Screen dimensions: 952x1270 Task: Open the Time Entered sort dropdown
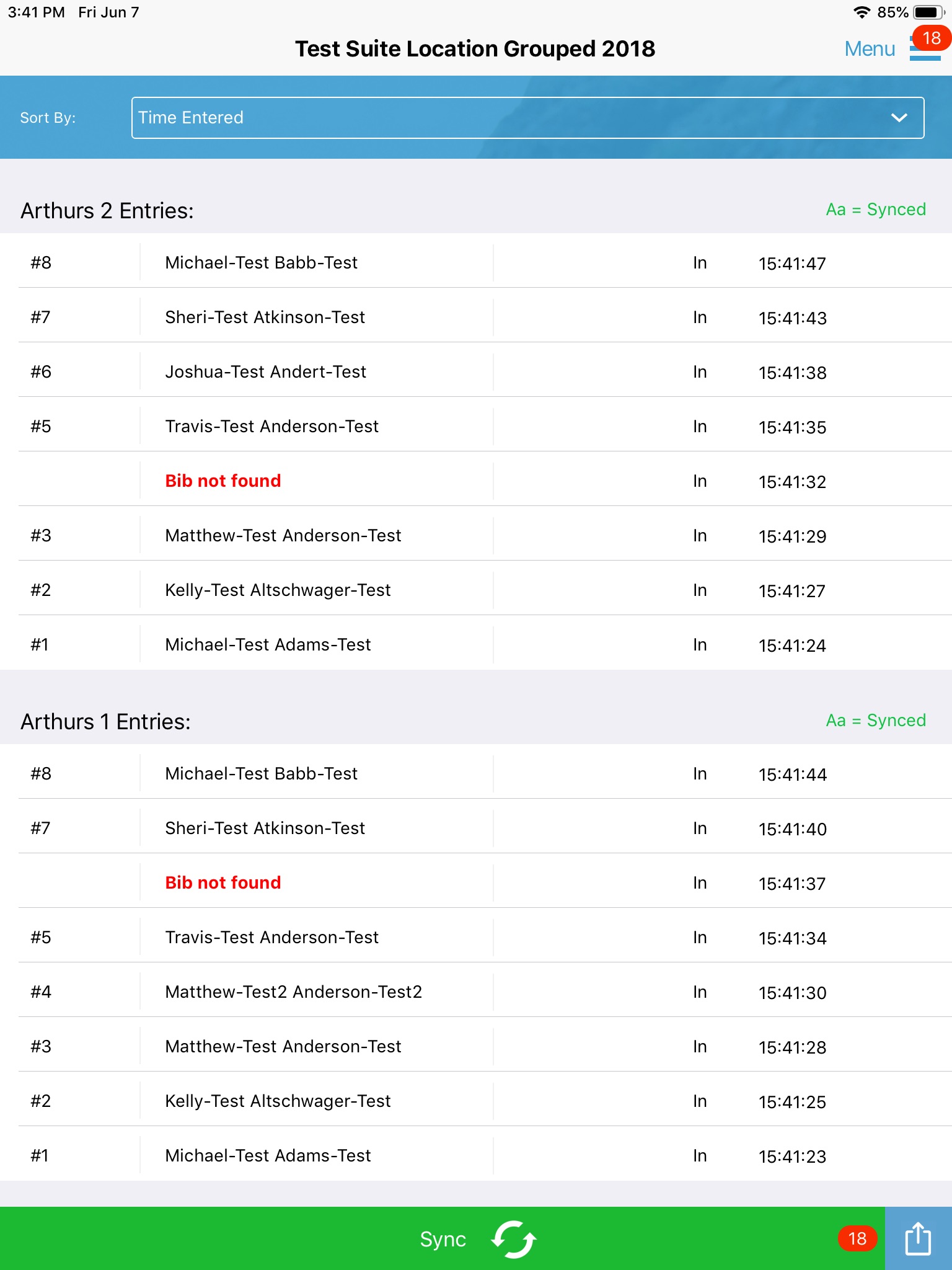(527, 118)
